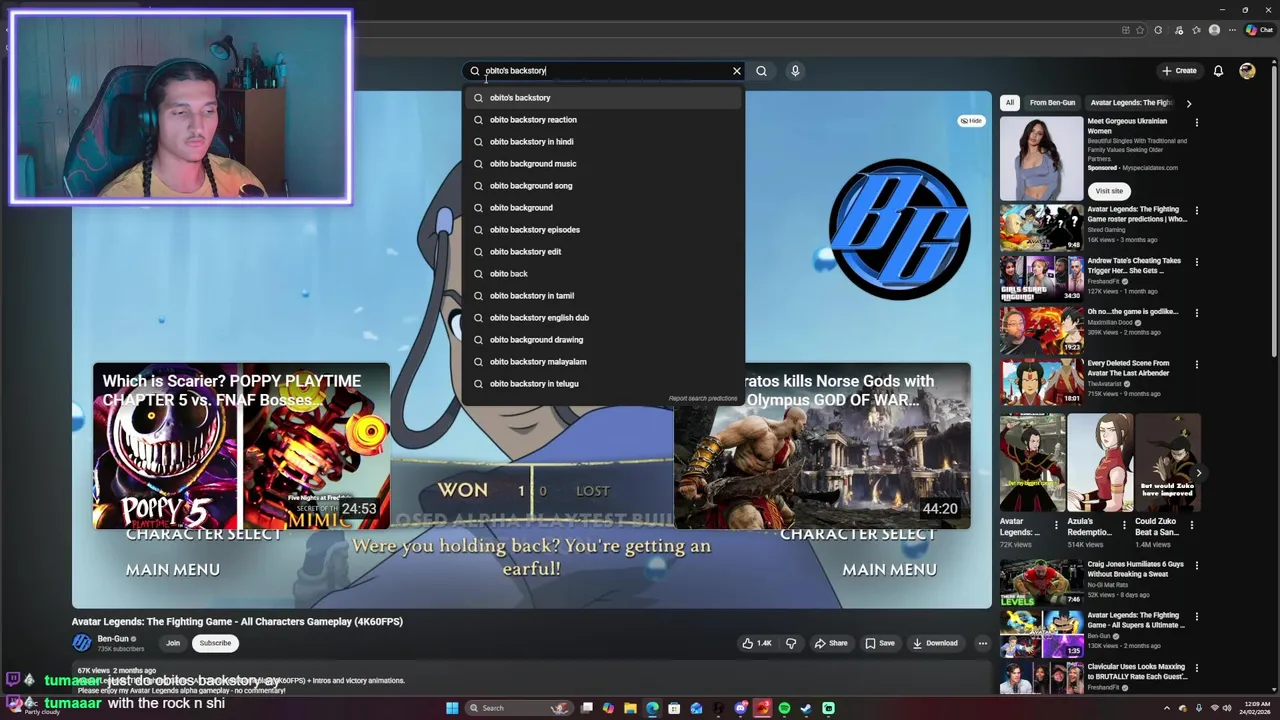Select suggestion 'obito backstory english dub'
The width and height of the screenshot is (1280, 720).
[x=603, y=318]
